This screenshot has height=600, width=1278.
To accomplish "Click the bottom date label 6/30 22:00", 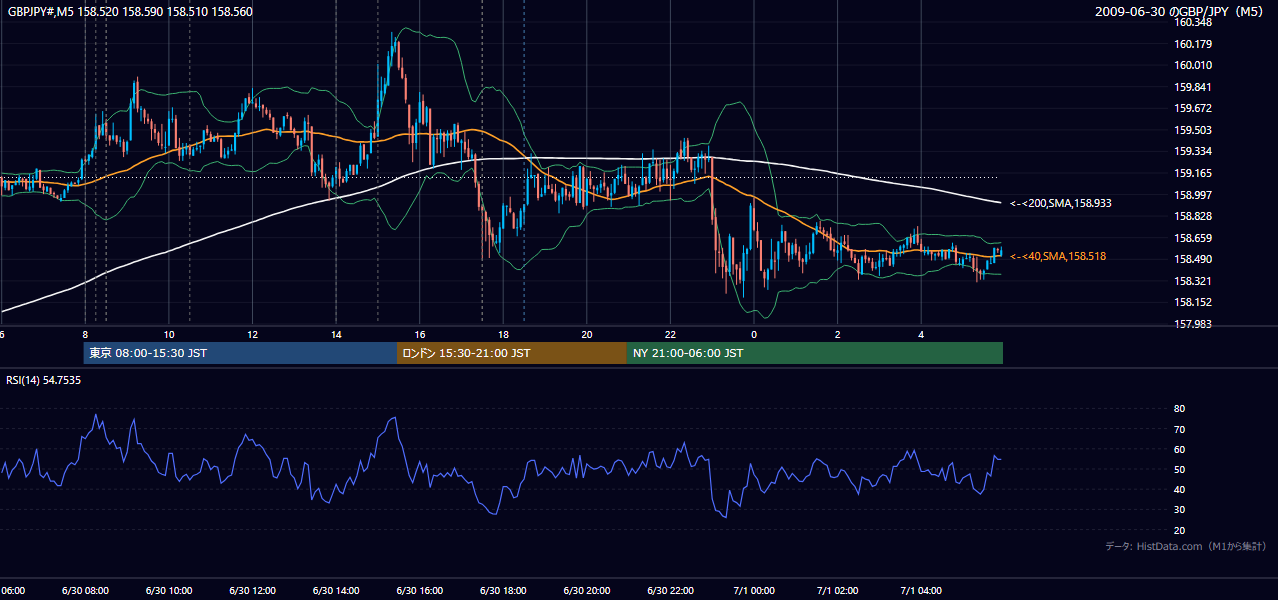I will click(x=670, y=590).
